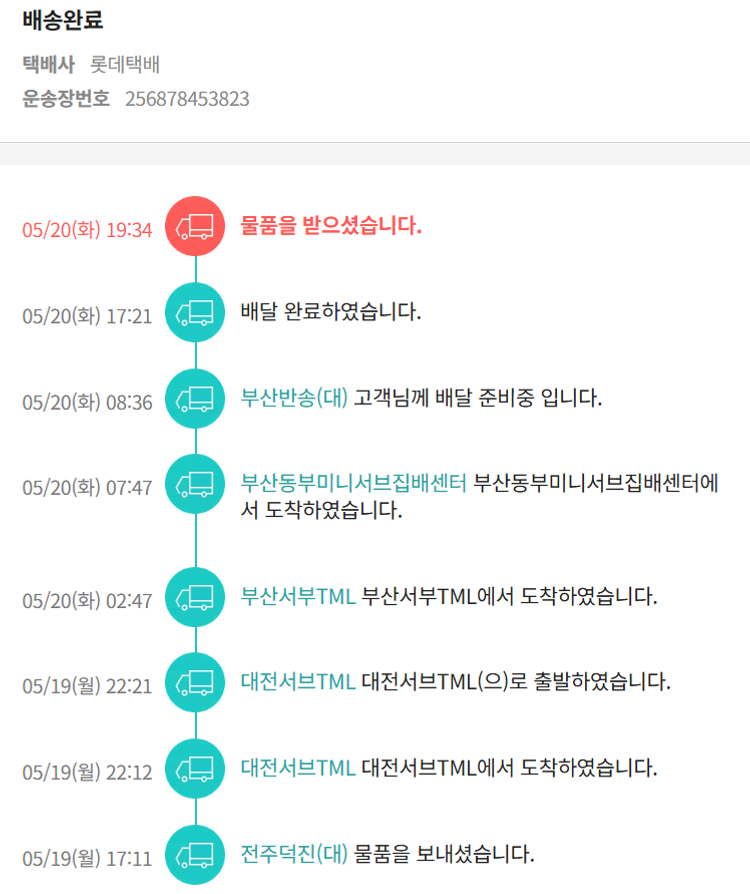Viewport: 750px width, 894px height.
Task: Click the 05/19(월) 17:11 timestamp
Action: pyautogui.click(x=87, y=859)
